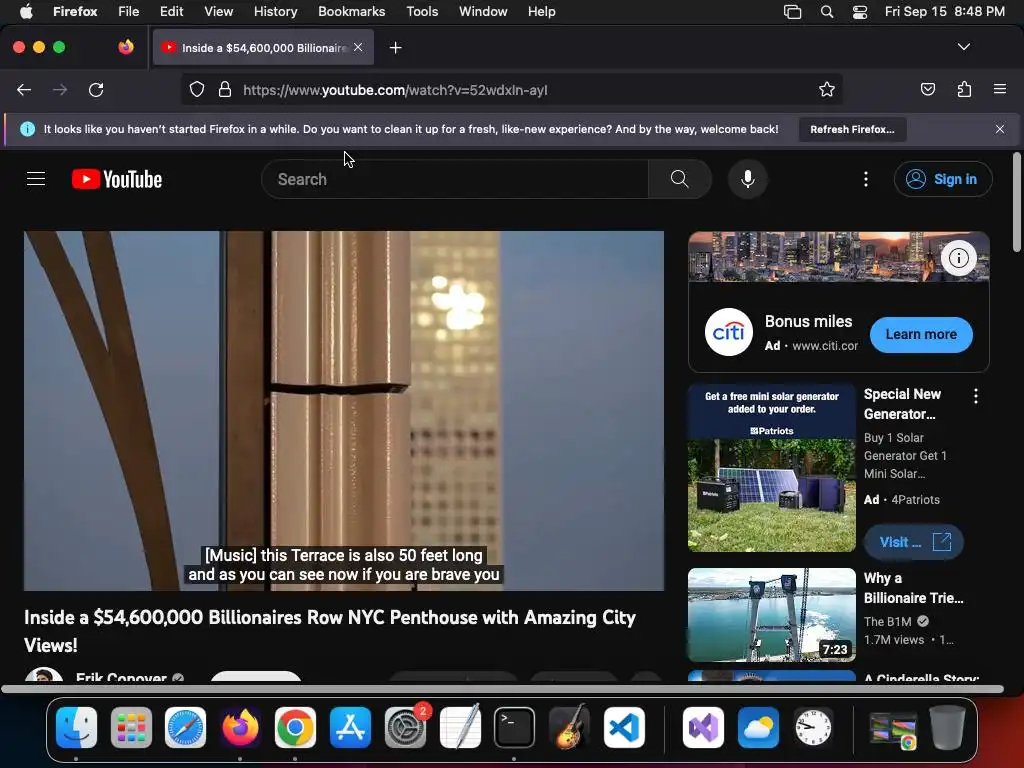The height and width of the screenshot is (768, 1024).
Task: Reload the page with the refresh icon
Action: (96, 89)
